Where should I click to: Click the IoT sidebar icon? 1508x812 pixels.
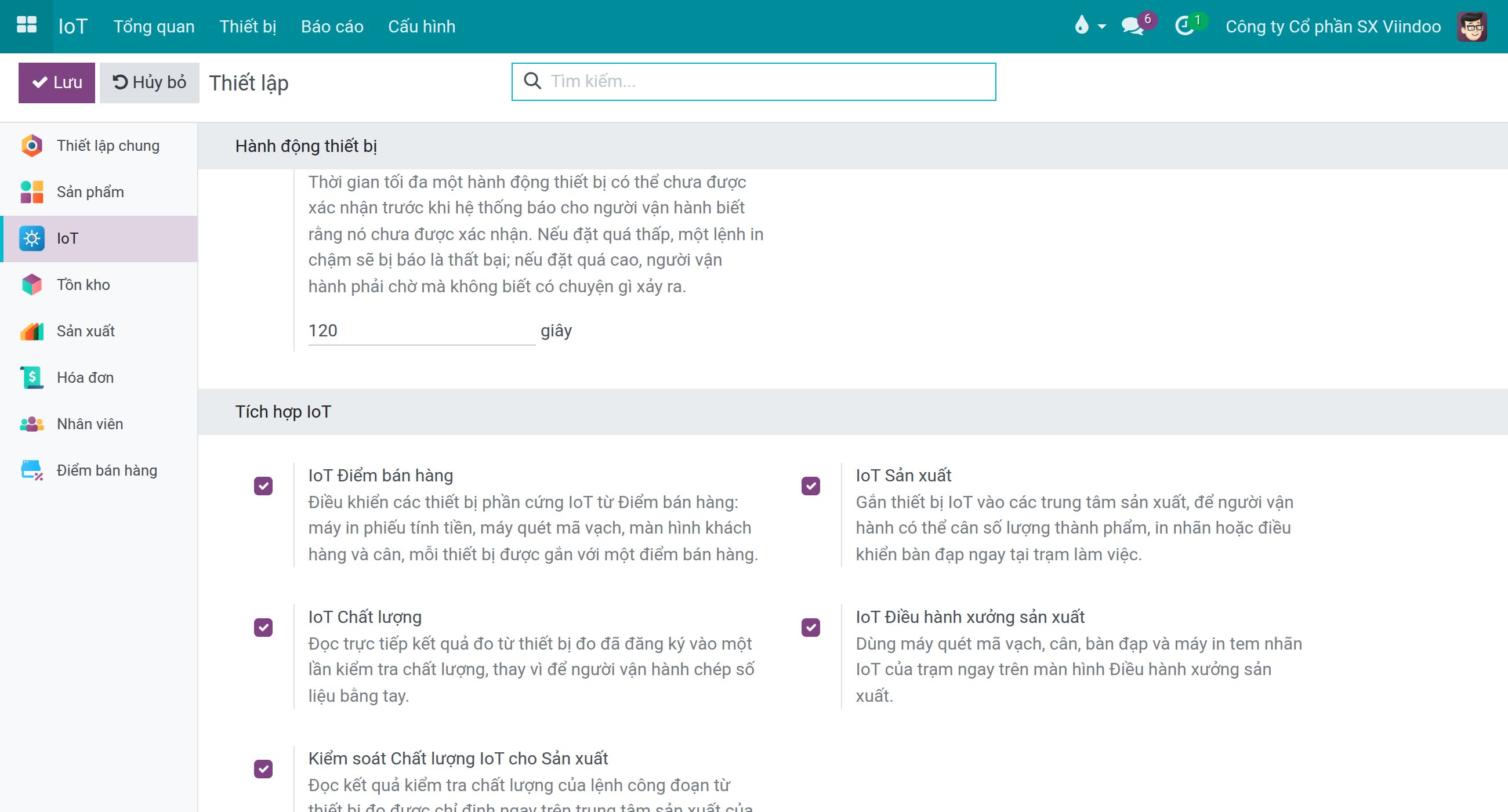pos(32,238)
